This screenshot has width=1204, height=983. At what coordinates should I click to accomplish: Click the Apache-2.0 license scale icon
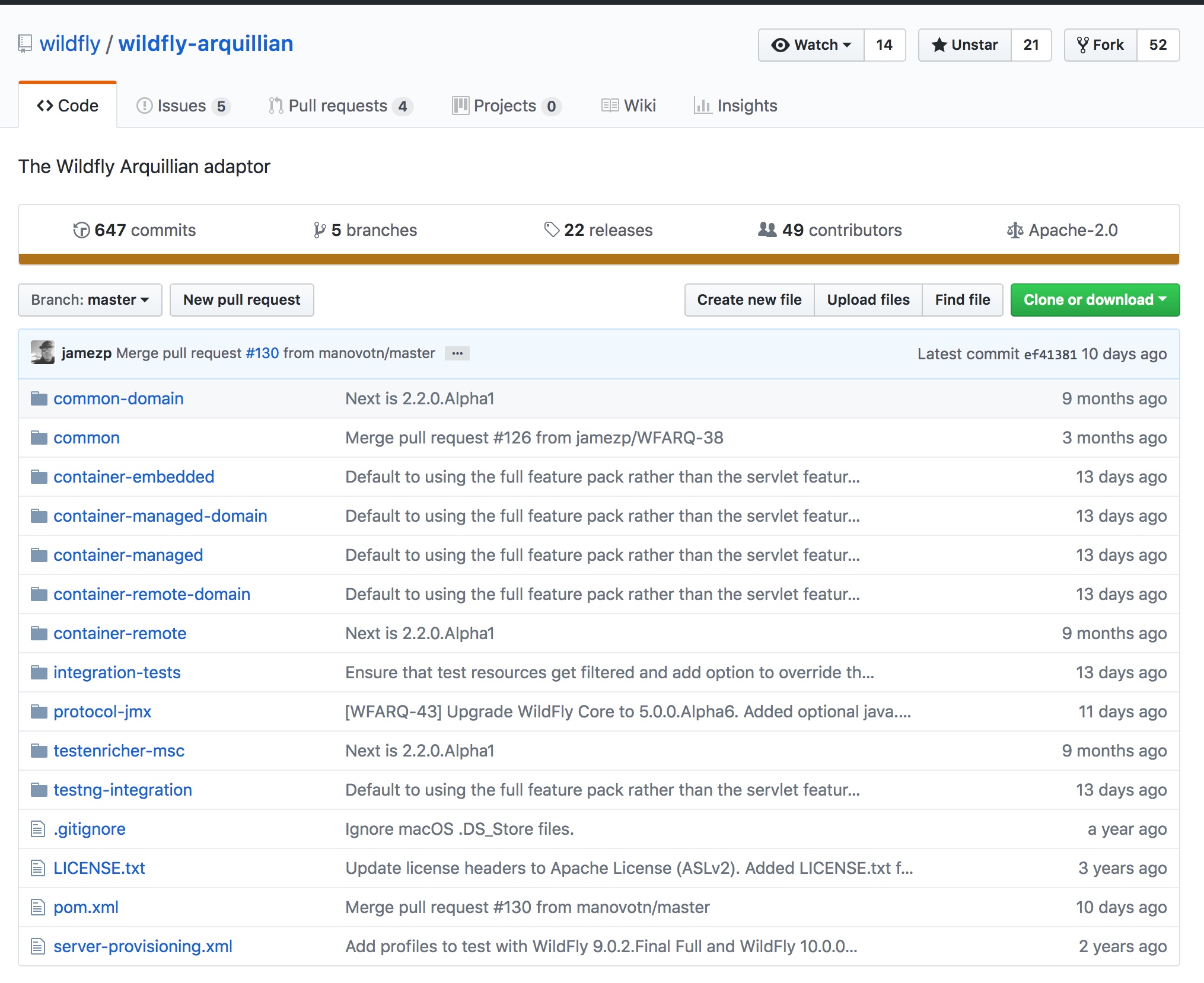(x=1015, y=230)
